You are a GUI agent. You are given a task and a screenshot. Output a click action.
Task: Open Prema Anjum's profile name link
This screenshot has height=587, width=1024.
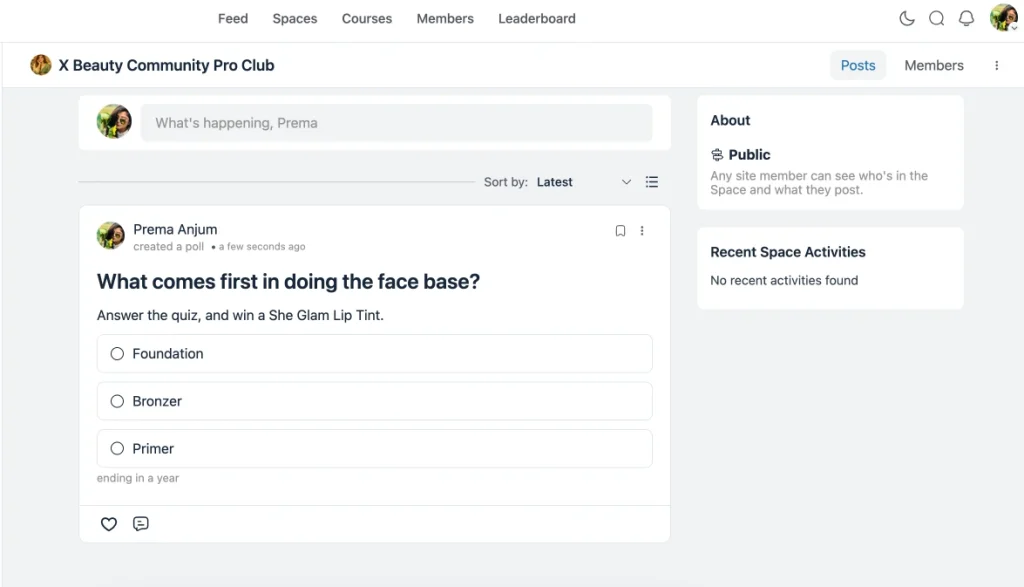point(175,229)
